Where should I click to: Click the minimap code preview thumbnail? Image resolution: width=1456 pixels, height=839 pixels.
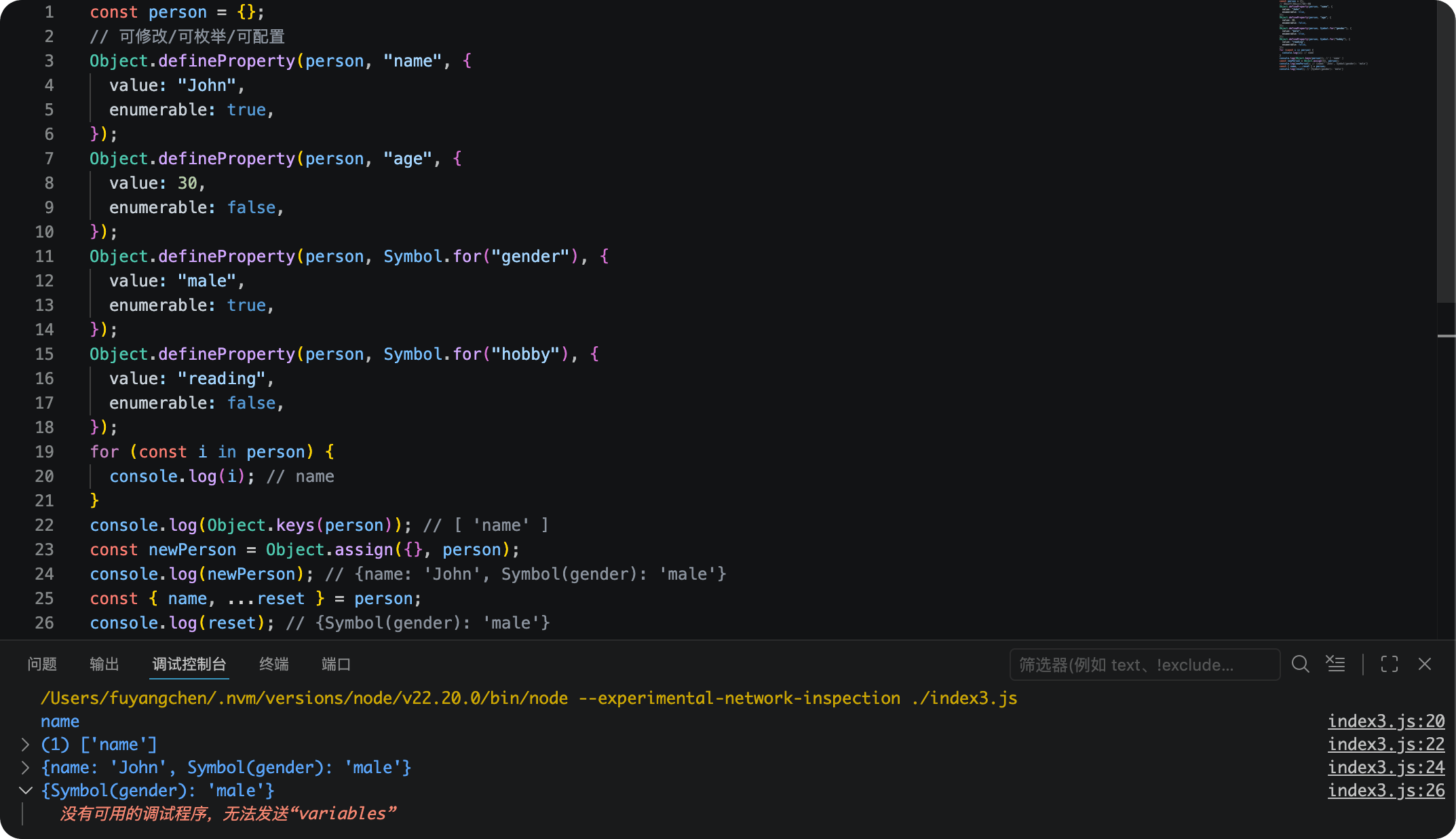click(x=1323, y=35)
